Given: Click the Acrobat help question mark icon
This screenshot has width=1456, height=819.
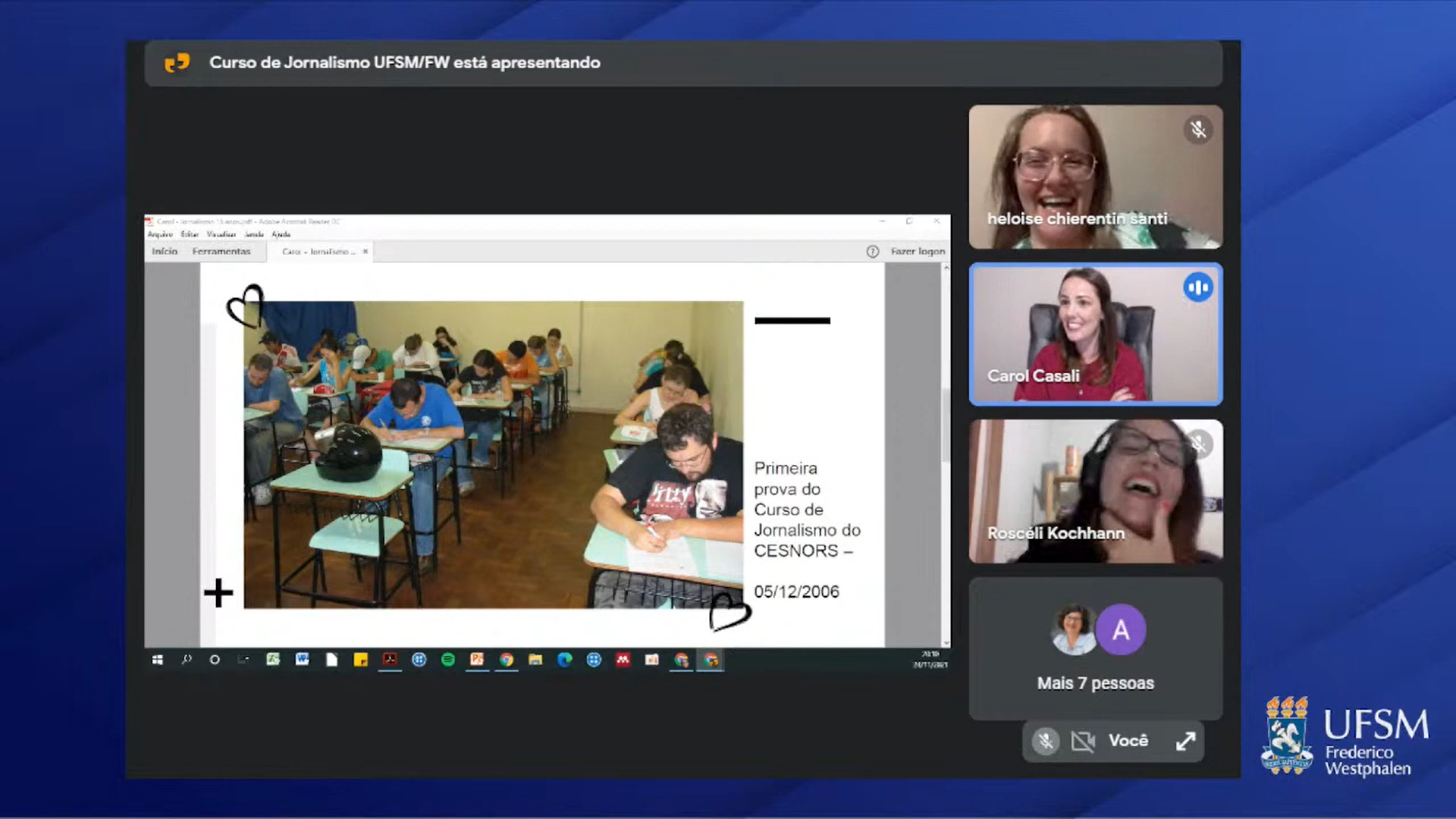Looking at the screenshot, I should pos(872,252).
